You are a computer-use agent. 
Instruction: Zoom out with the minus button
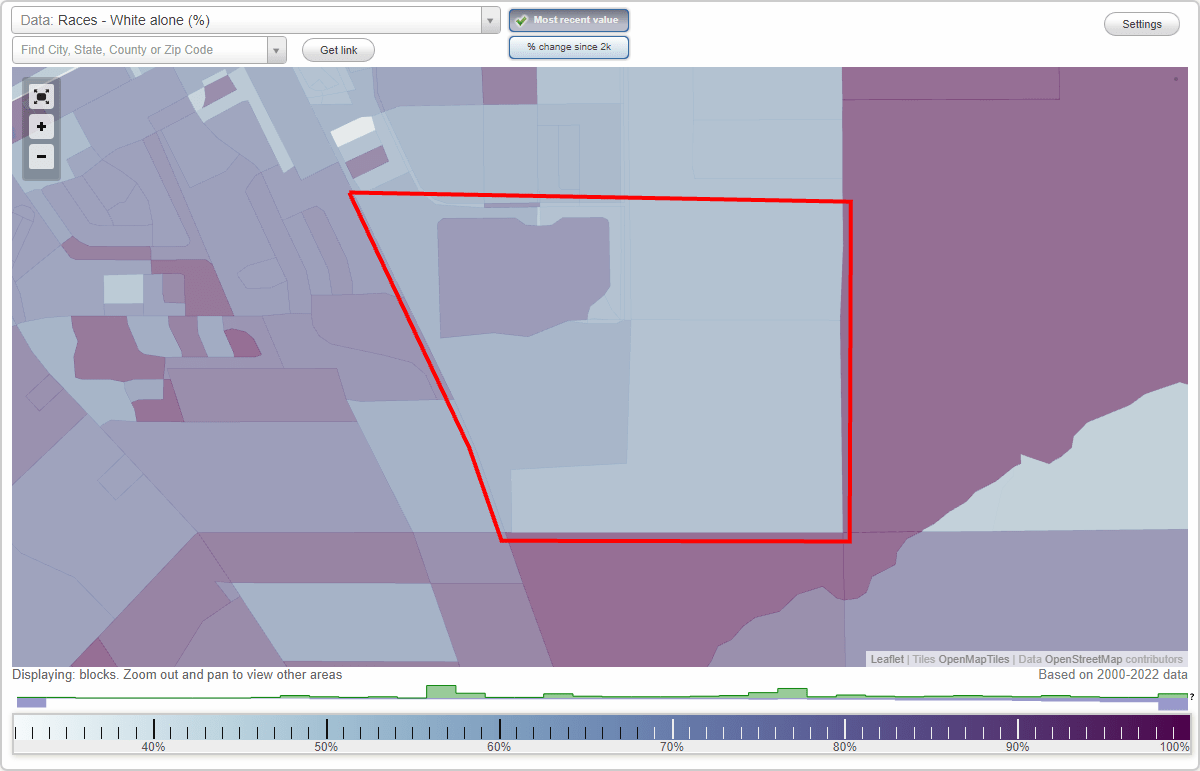[x=41, y=156]
